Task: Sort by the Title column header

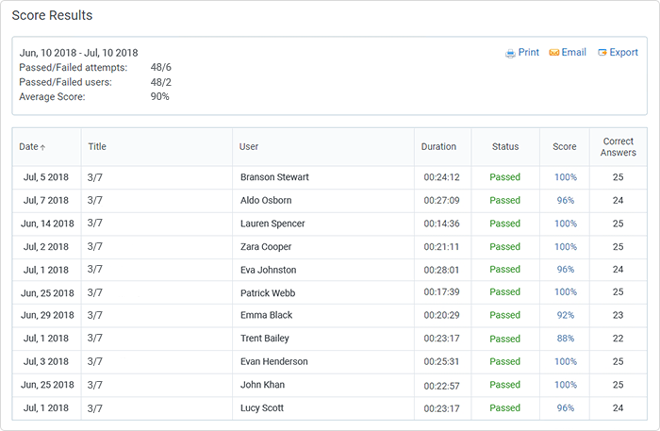Action: click(x=97, y=147)
